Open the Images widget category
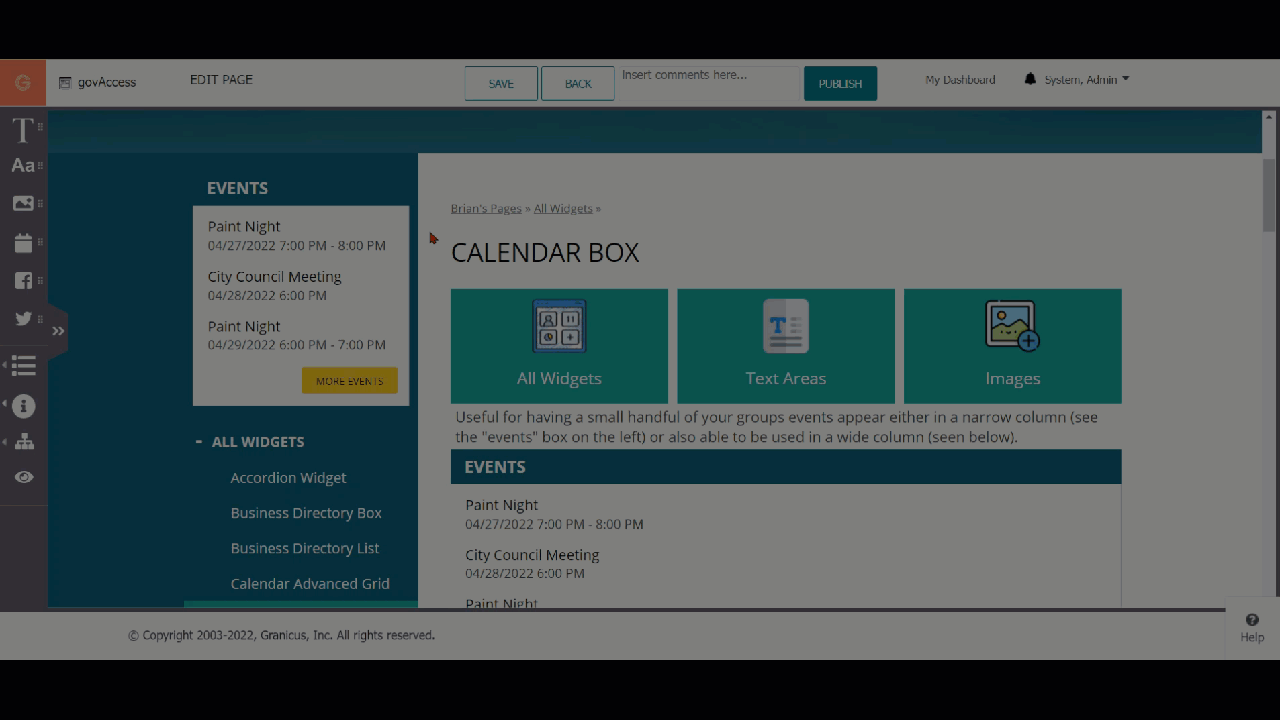Viewport: 1280px width, 720px height. tap(1012, 345)
